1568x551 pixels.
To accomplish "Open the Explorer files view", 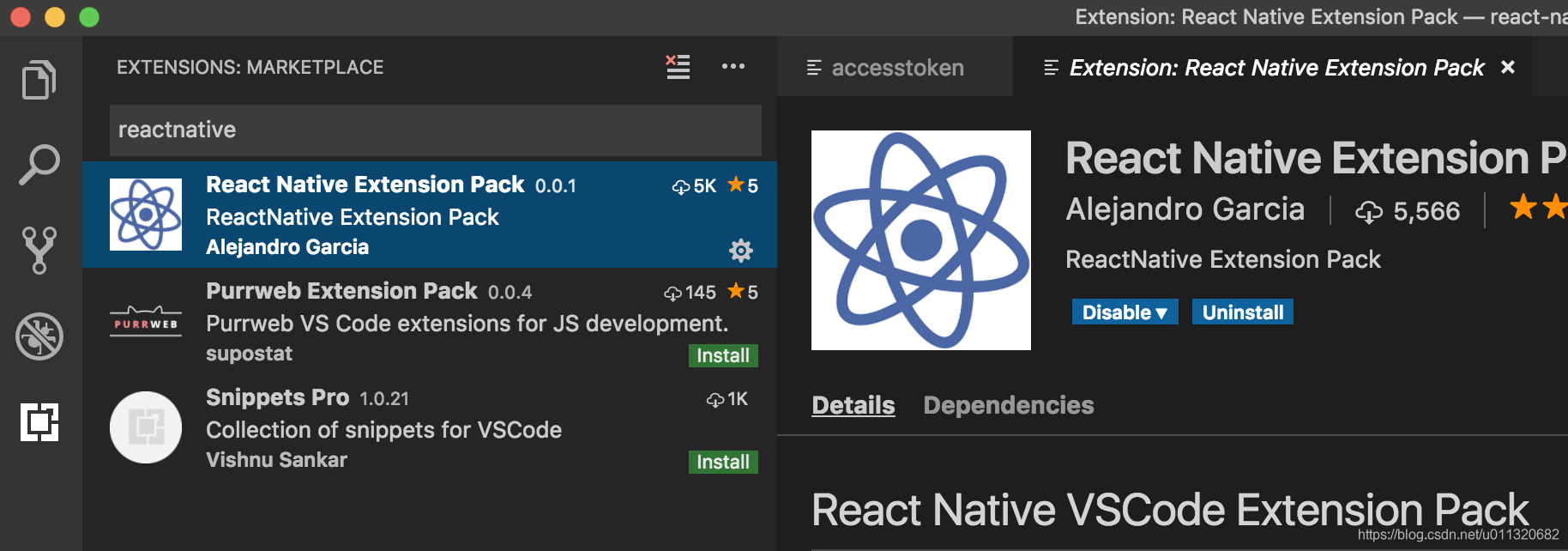I will [39, 80].
